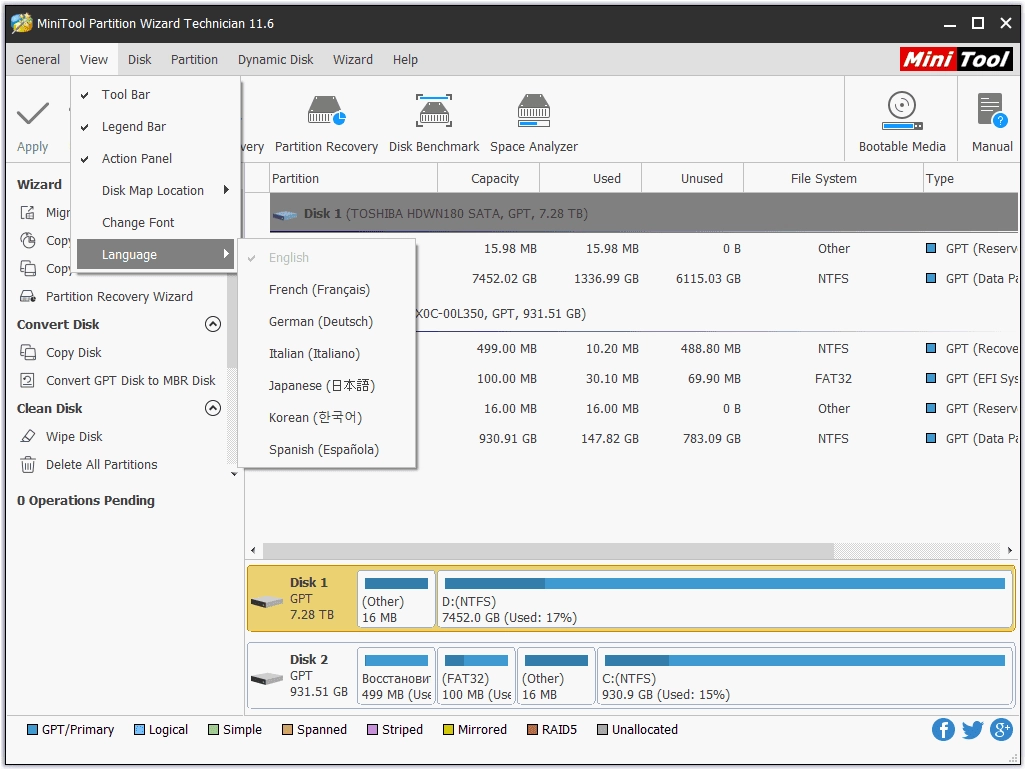Choose Change Font from the View menu

click(x=156, y=223)
